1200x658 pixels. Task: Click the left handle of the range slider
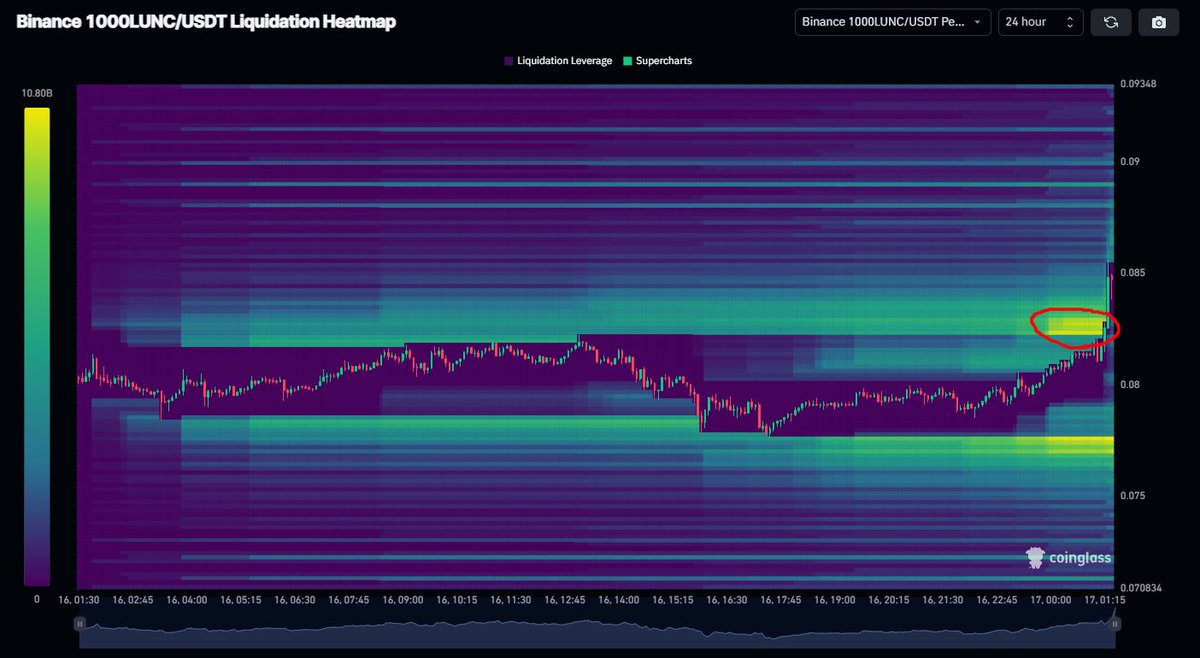[x=80, y=623]
